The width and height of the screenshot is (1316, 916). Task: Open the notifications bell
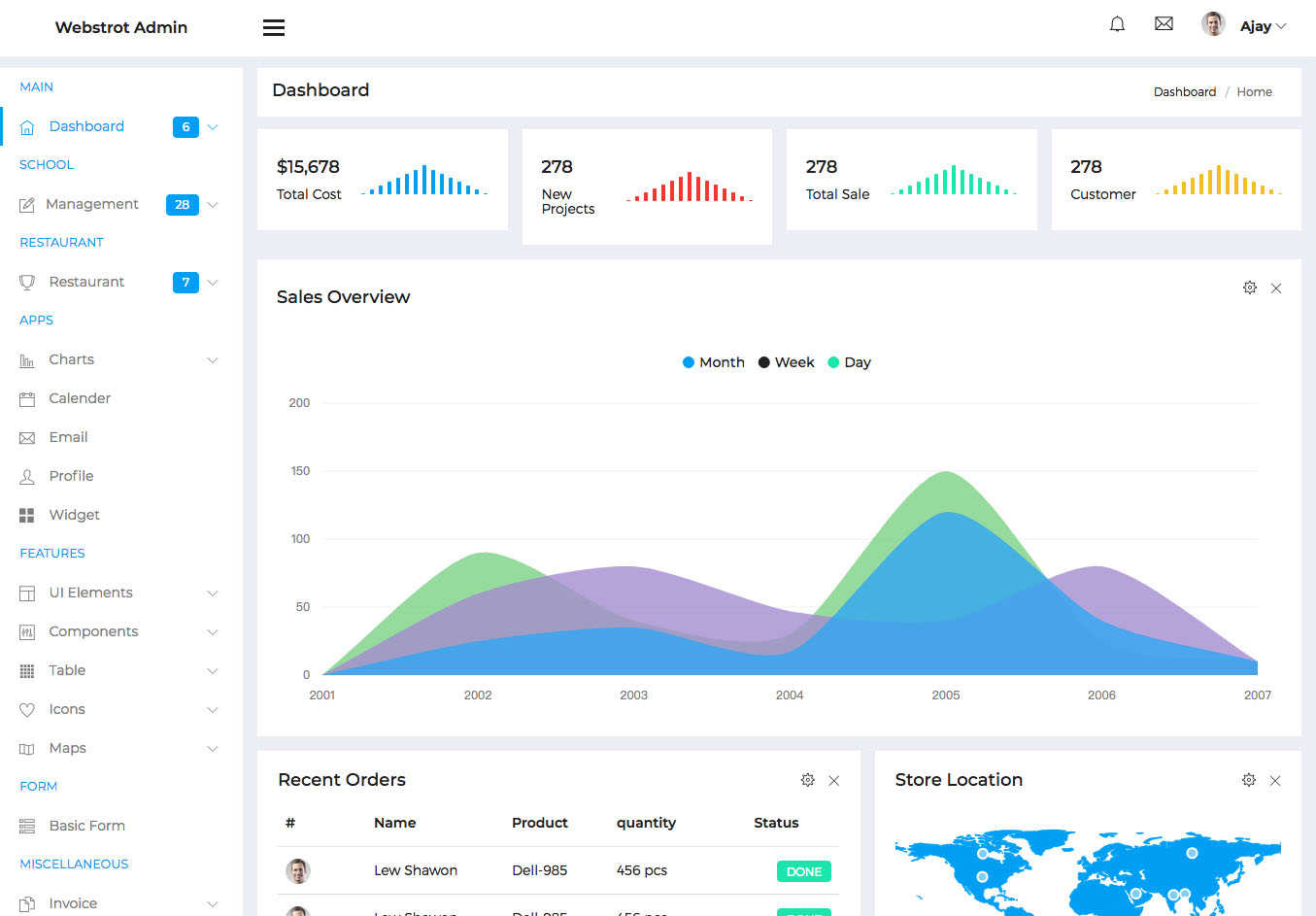pyautogui.click(x=1117, y=24)
